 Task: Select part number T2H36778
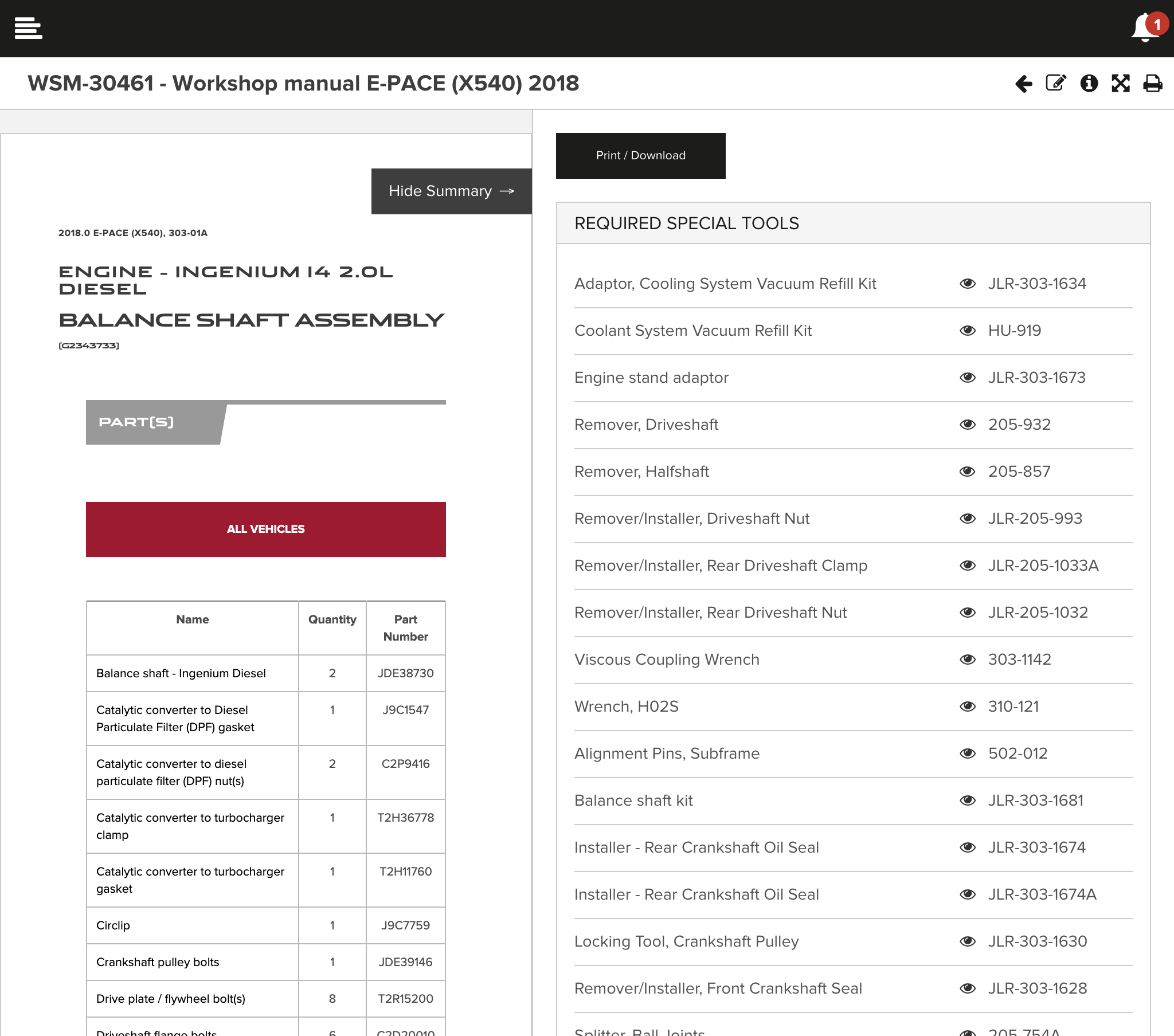coord(405,818)
